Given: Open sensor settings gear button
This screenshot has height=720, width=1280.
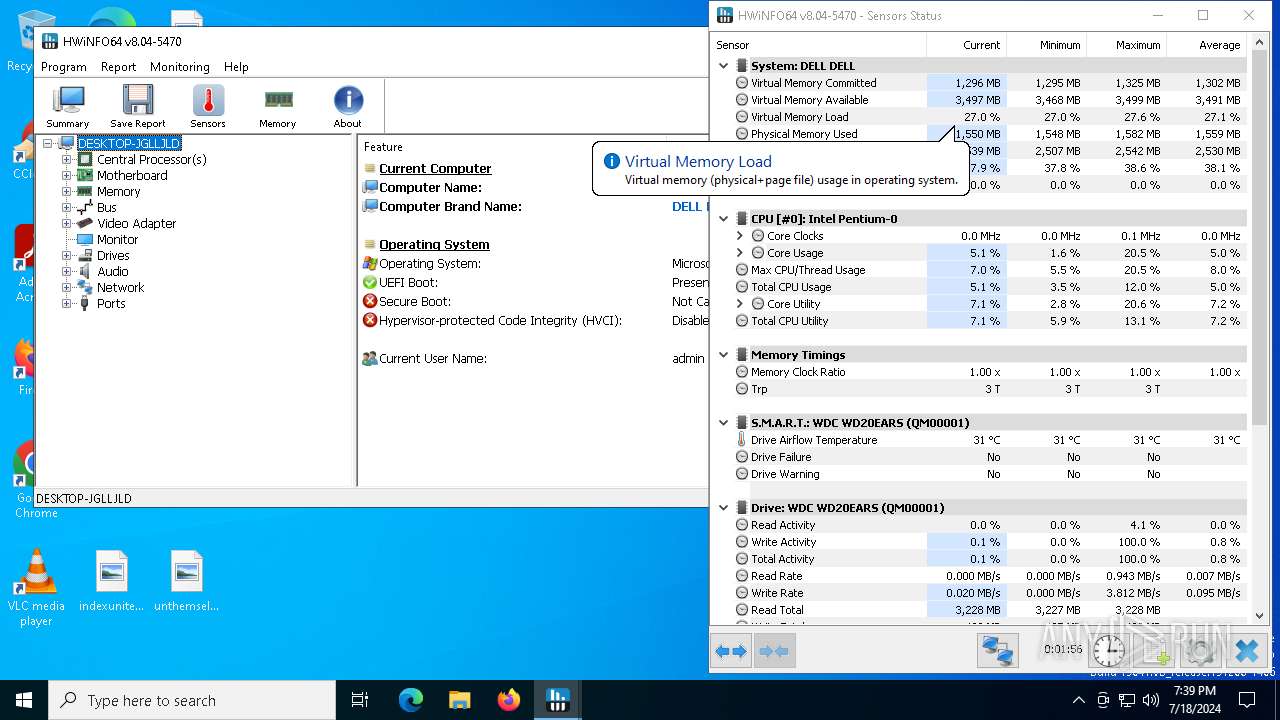Looking at the screenshot, I should pos(1201,651).
